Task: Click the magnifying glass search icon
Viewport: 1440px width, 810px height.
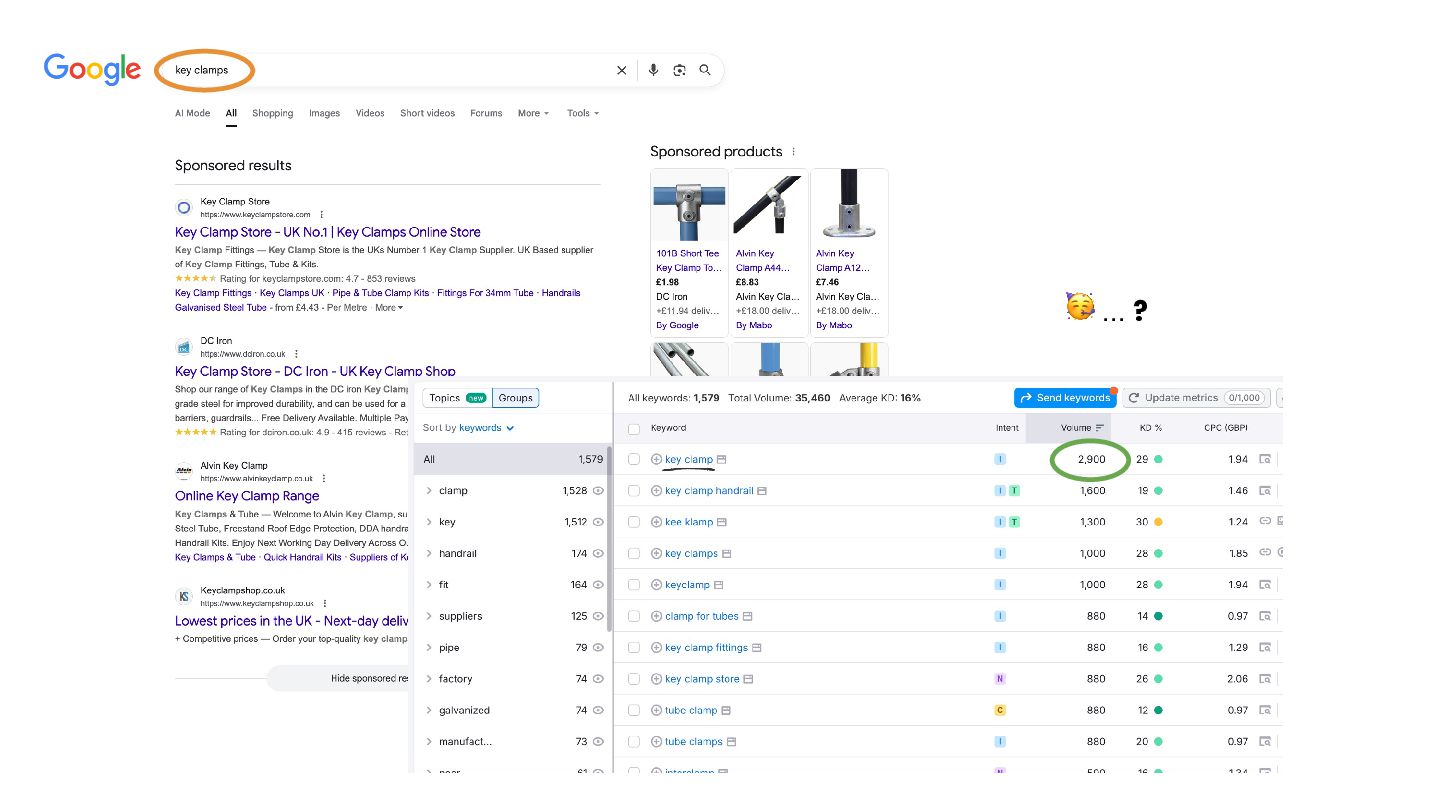Action: point(705,70)
